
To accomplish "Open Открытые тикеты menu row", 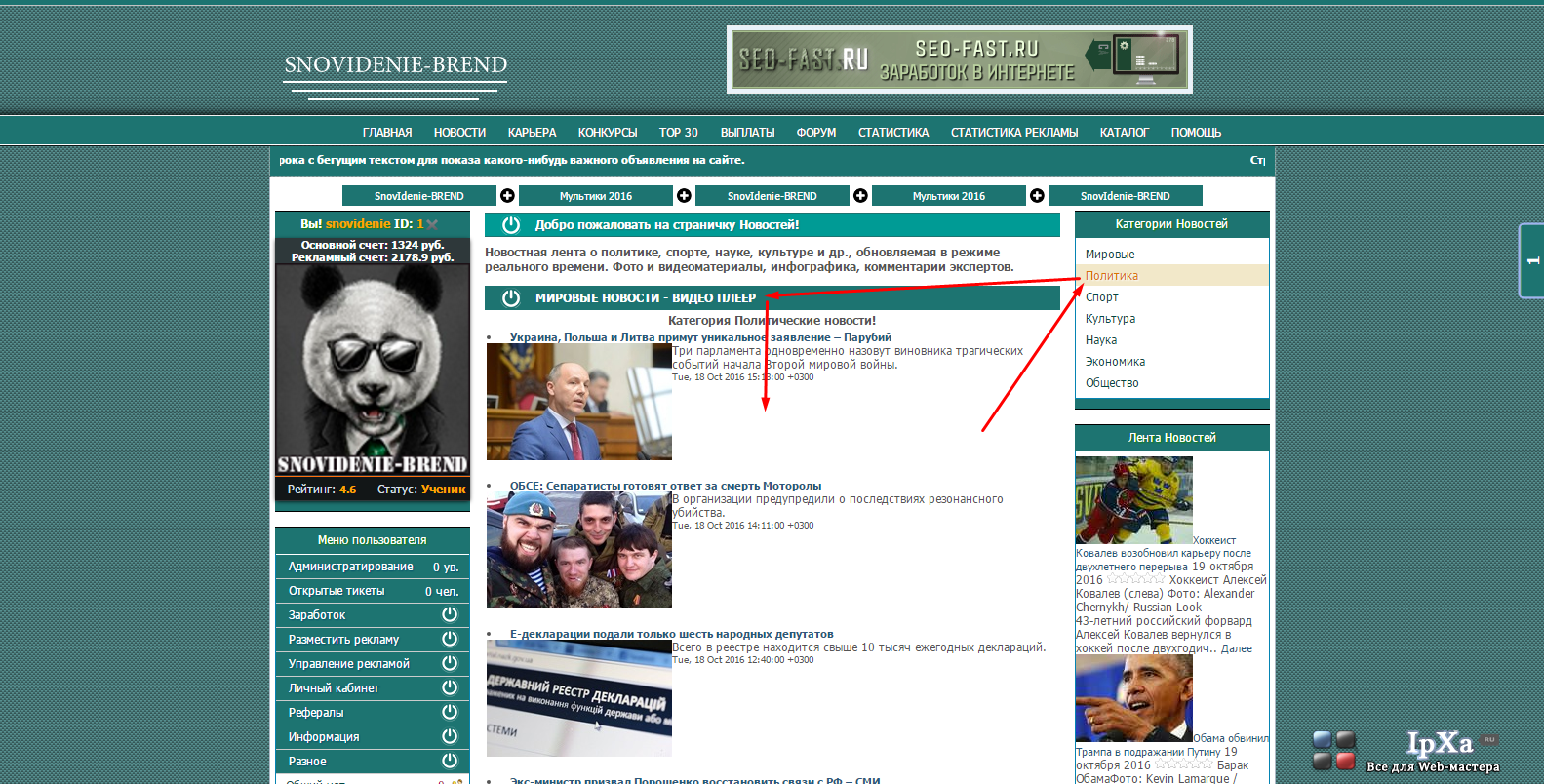I will 373,591.
